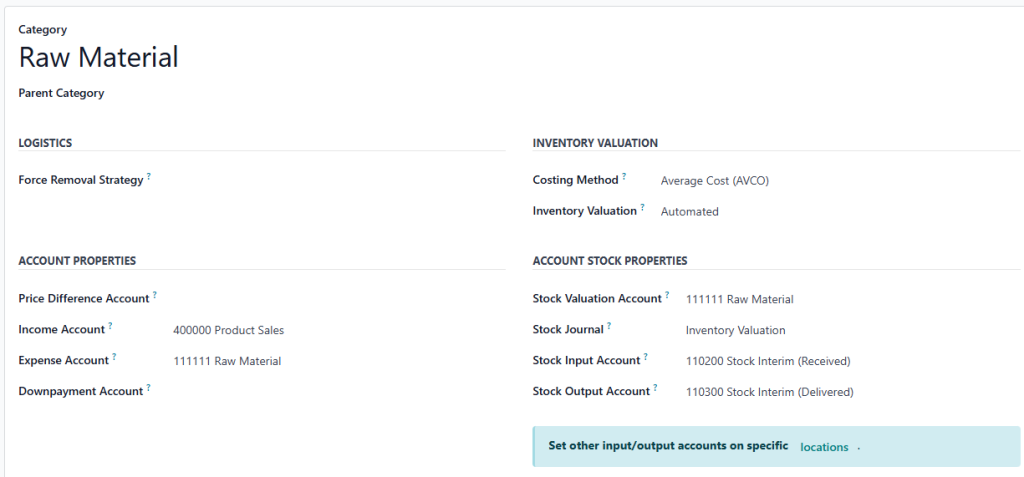Open the Automated inventory valuation dropdown
Screen dimensions: 1024x477
689,212
